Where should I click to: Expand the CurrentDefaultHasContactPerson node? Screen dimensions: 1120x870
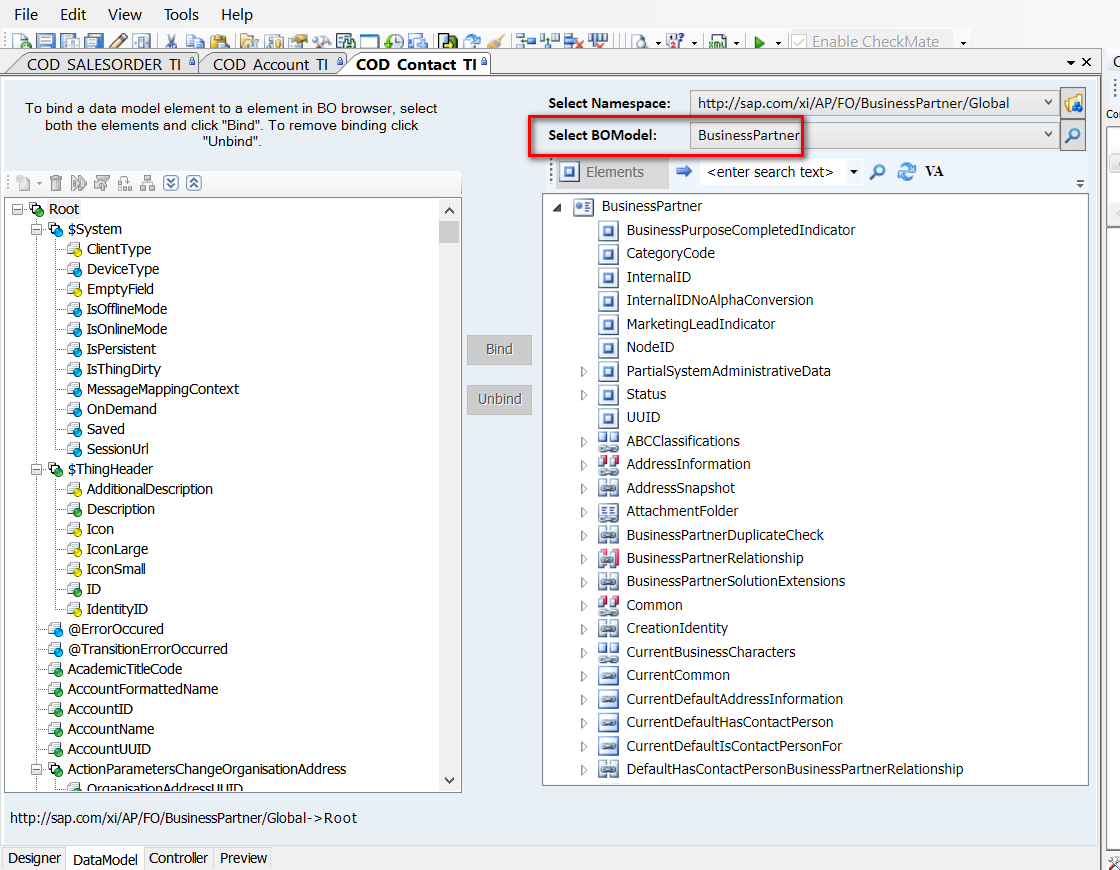coord(584,724)
